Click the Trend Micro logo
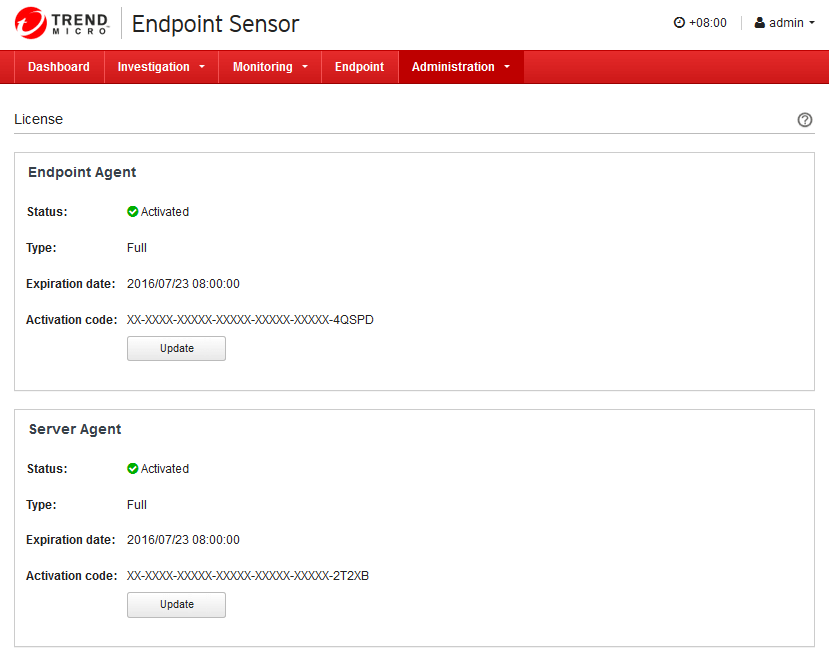The image size is (829, 665). 62,23
